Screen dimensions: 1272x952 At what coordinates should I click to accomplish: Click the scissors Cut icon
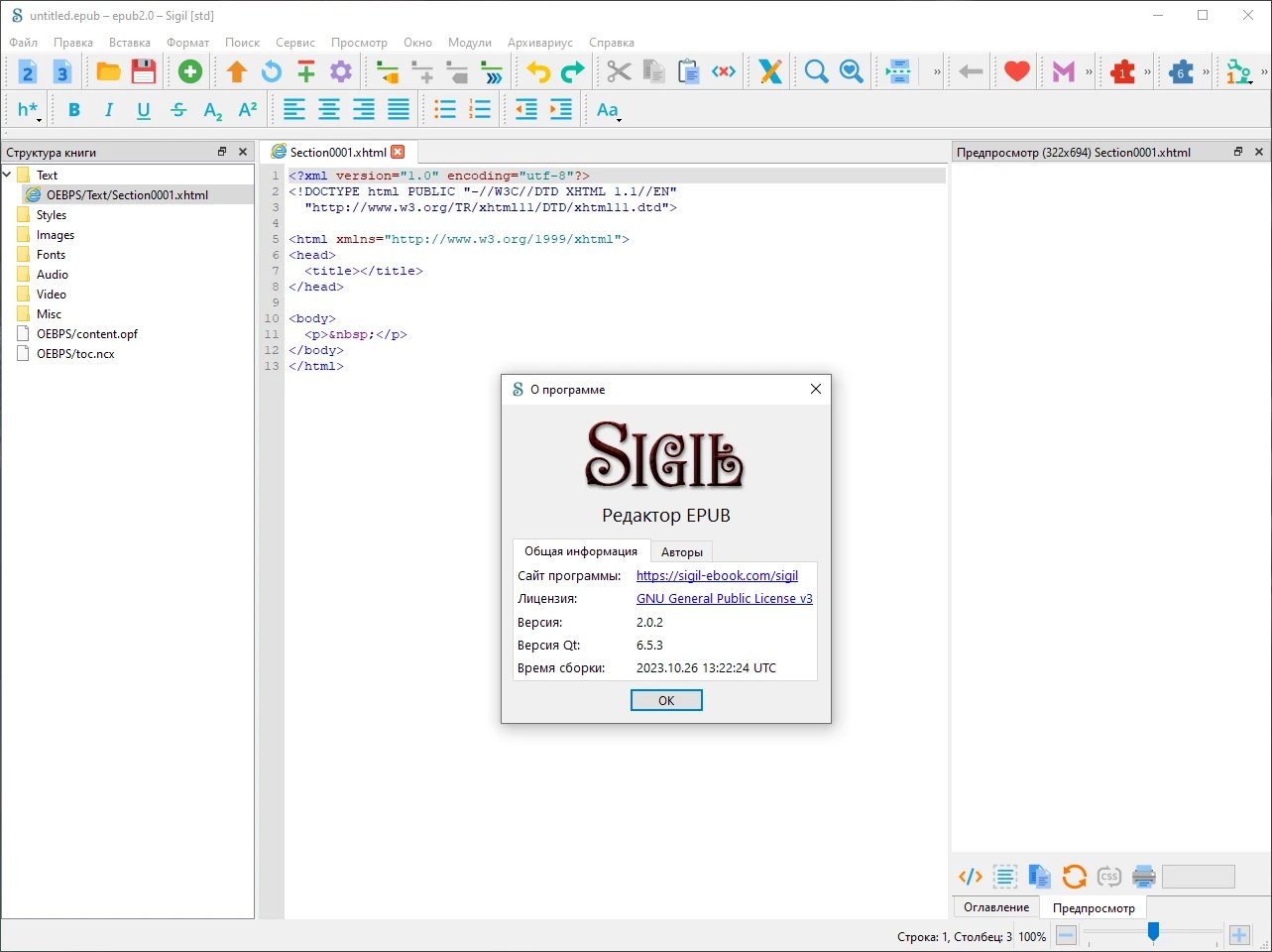point(619,71)
